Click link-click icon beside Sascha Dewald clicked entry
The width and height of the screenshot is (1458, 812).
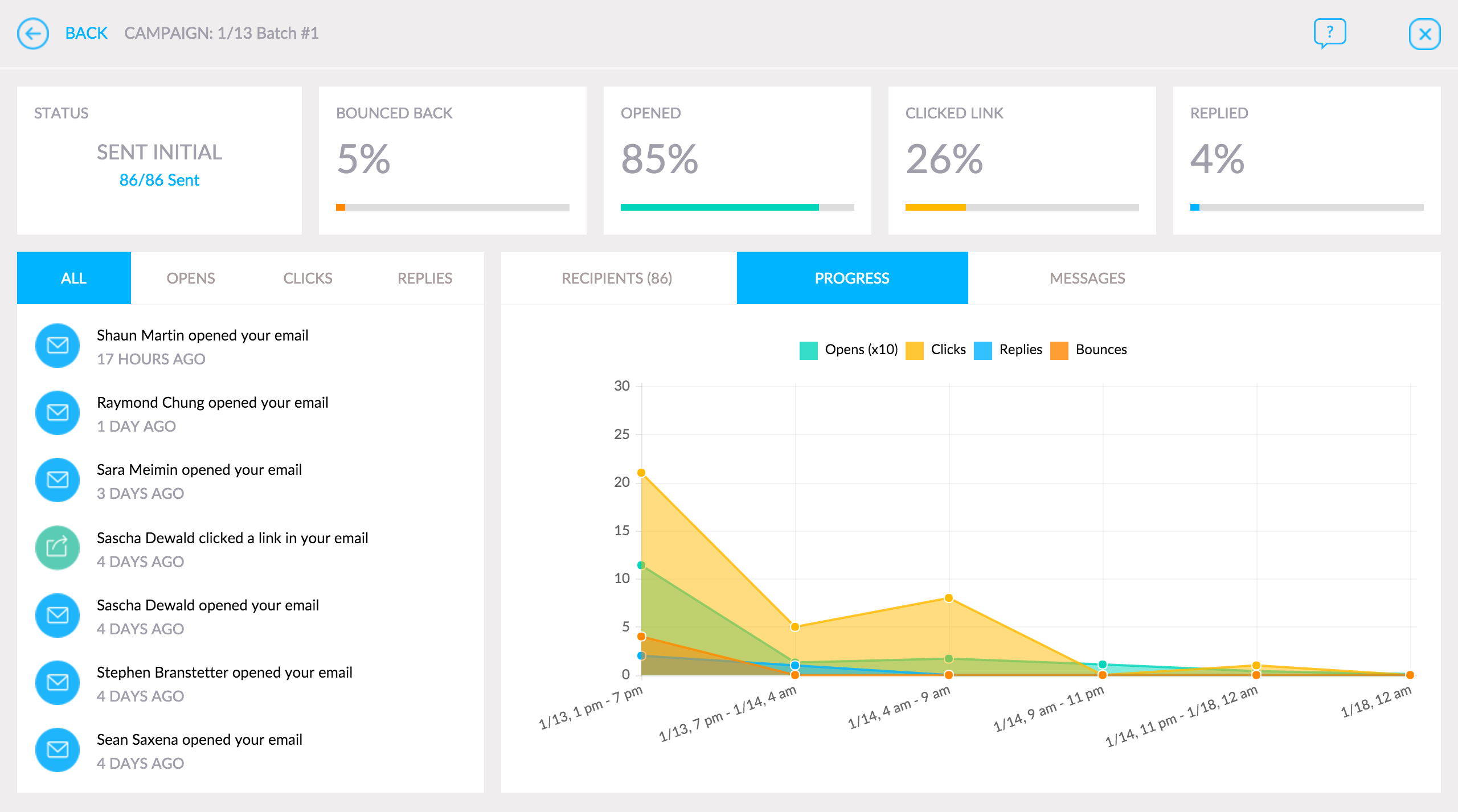[58, 548]
